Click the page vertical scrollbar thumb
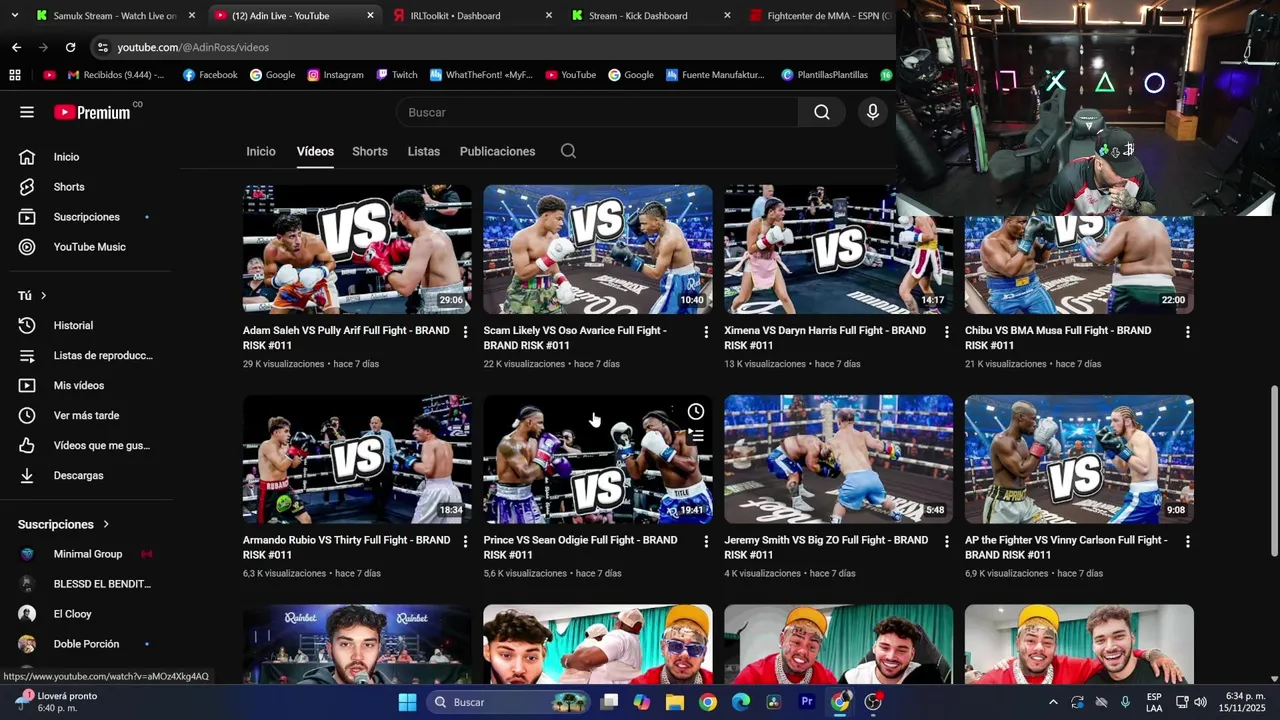This screenshot has width=1280, height=720. [1274, 472]
